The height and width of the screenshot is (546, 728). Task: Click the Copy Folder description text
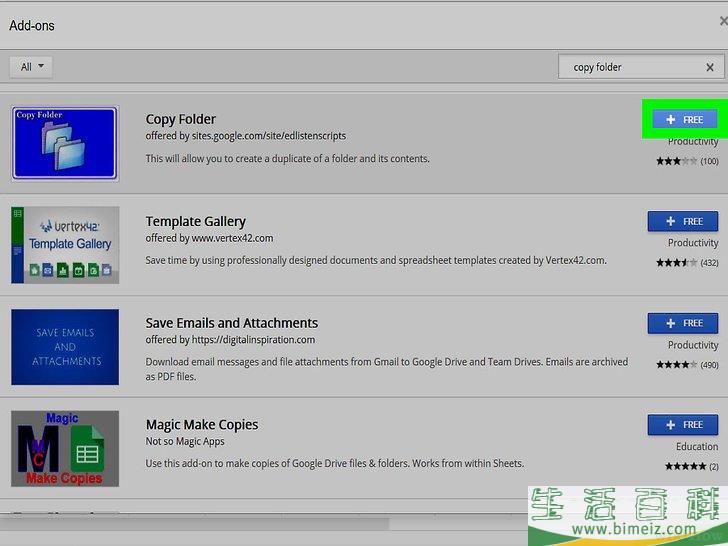point(287,159)
